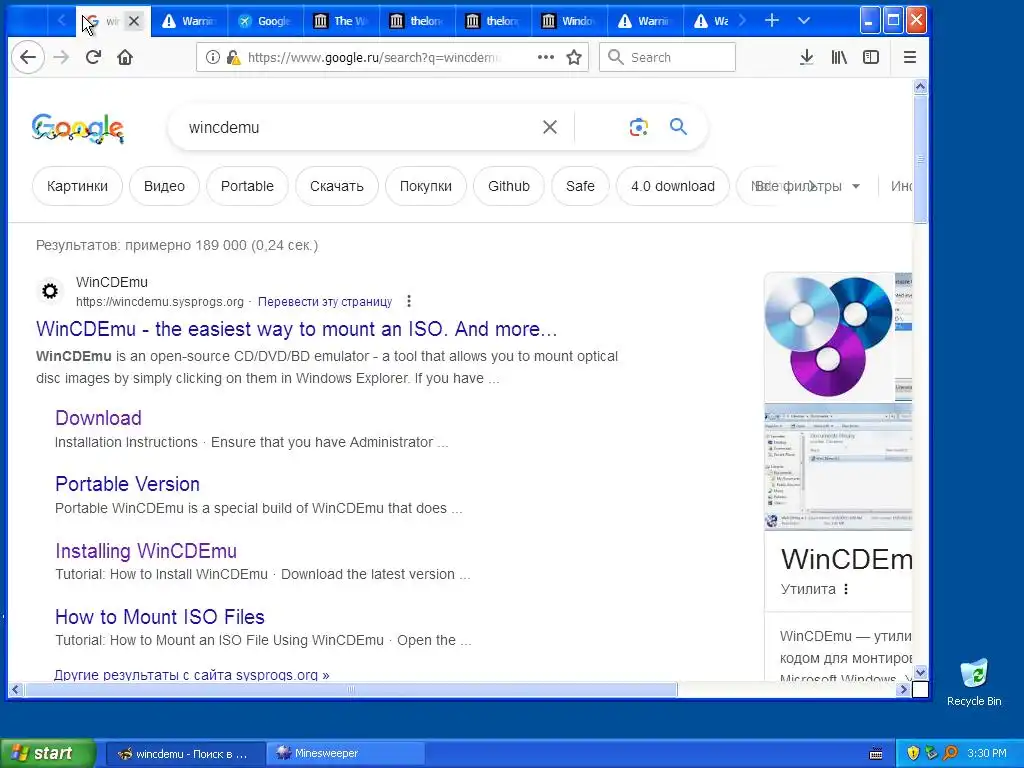Open the Portable Version sitelink
Screen dimensions: 1024x768
127,484
